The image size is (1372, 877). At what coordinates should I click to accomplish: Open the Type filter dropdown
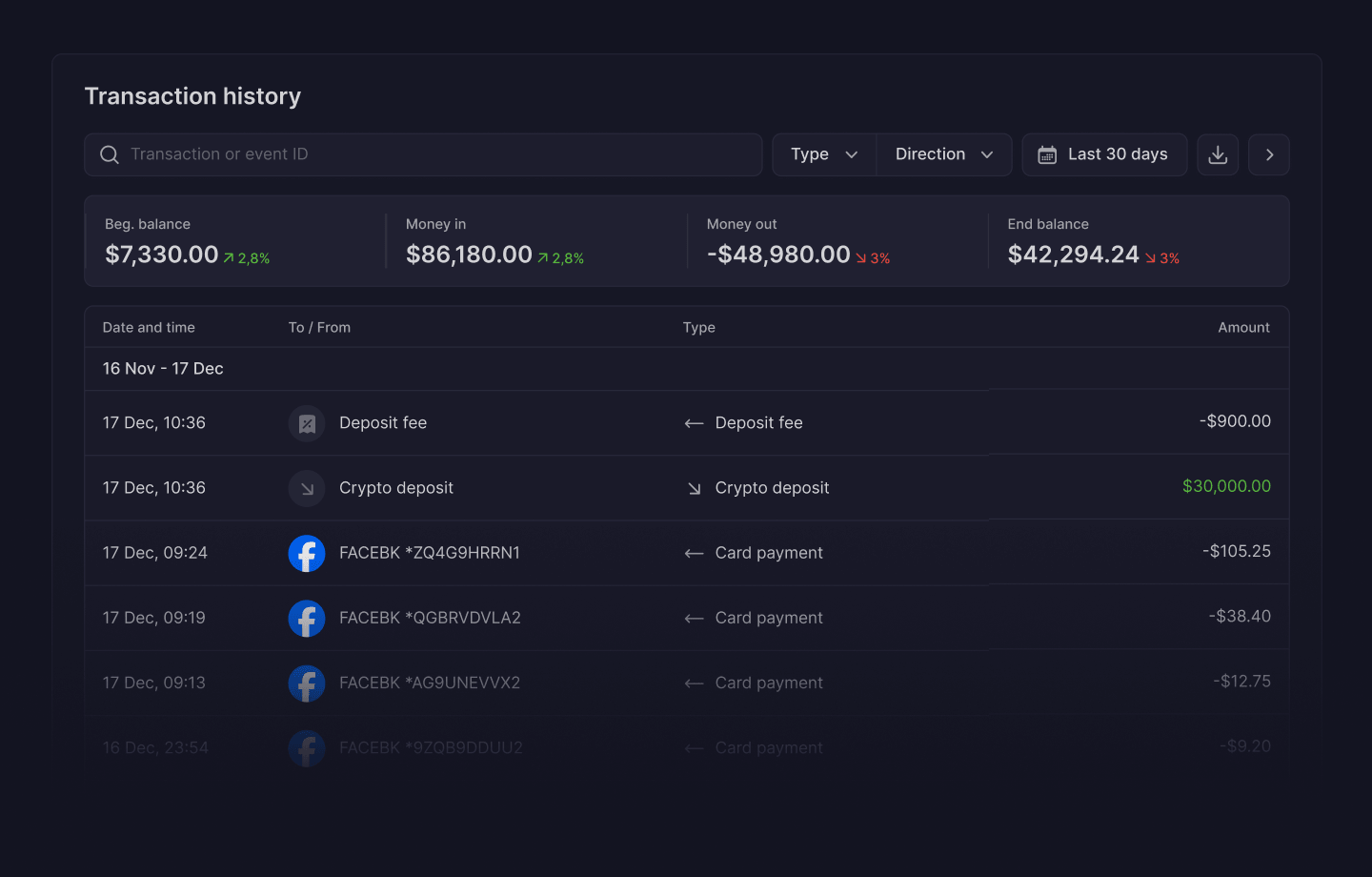pos(824,154)
